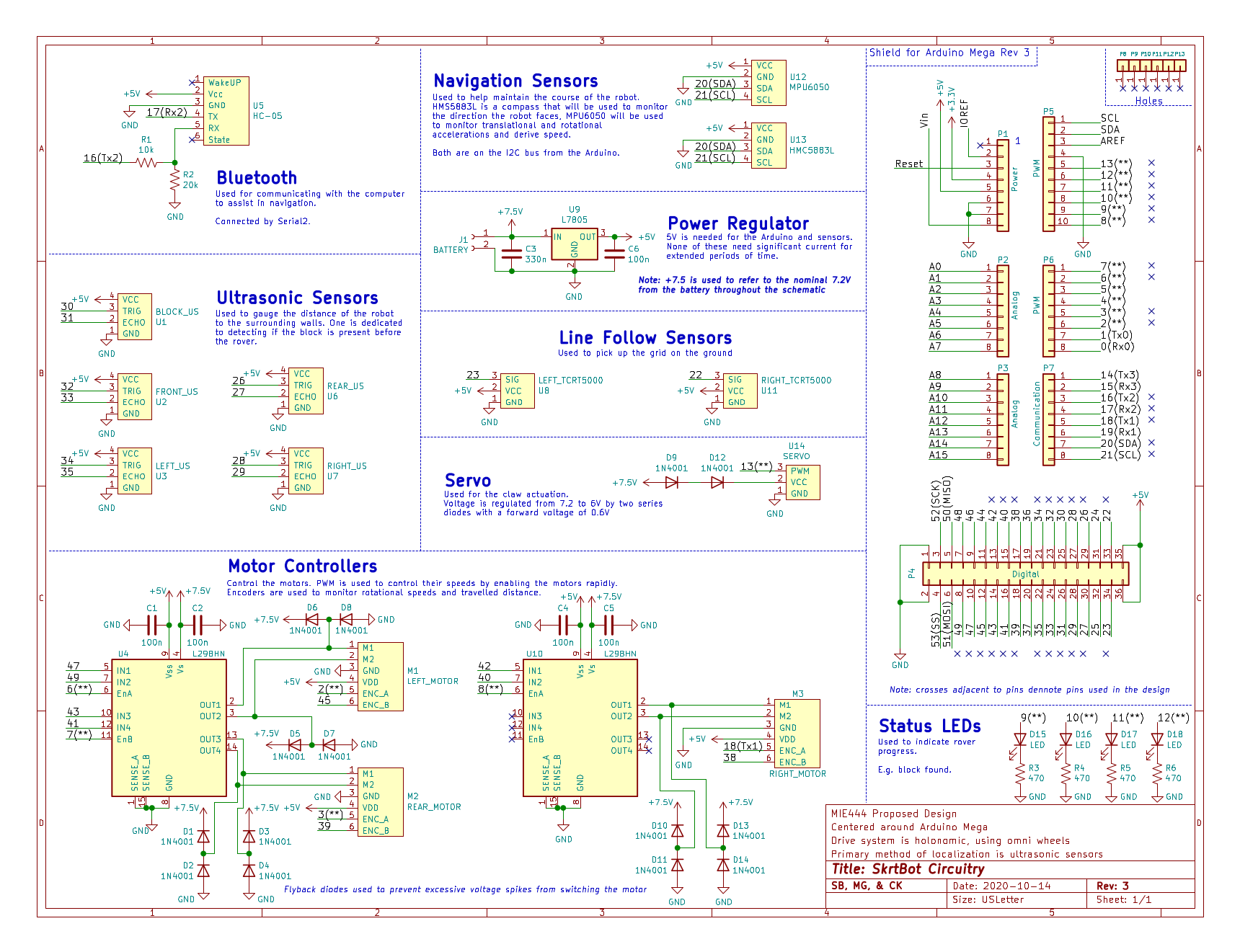Viewport: 1240px width, 952px height.
Task: Click the U9 L7805 regulator symbol
Action: click(575, 244)
